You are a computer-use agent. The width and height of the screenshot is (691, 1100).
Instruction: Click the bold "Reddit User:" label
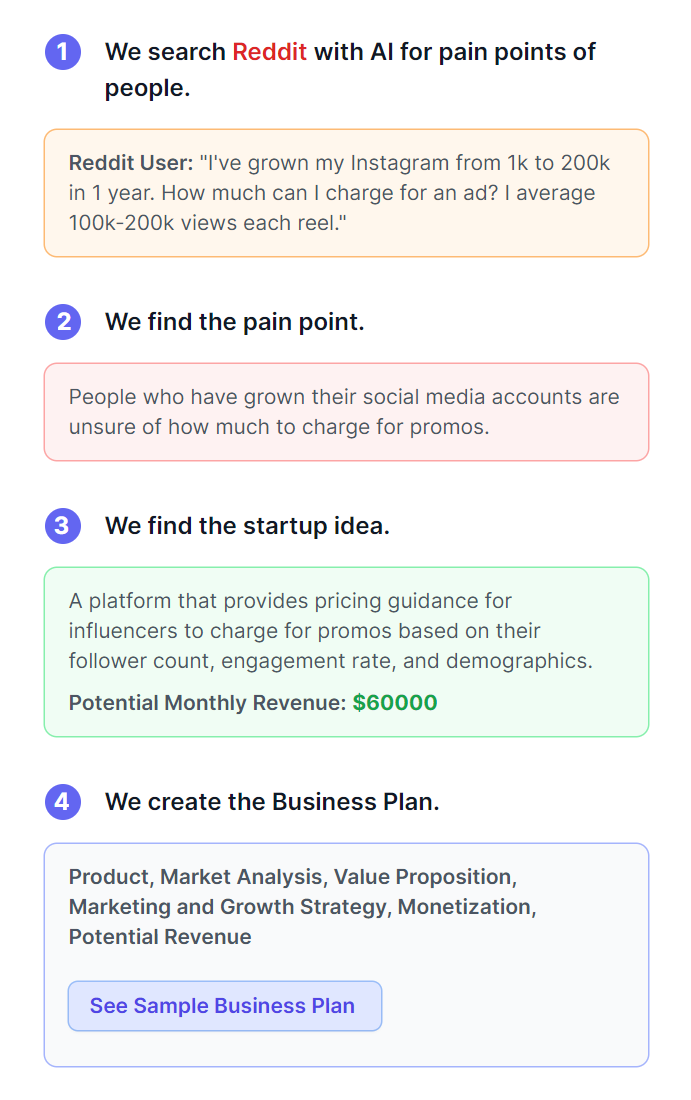131,163
